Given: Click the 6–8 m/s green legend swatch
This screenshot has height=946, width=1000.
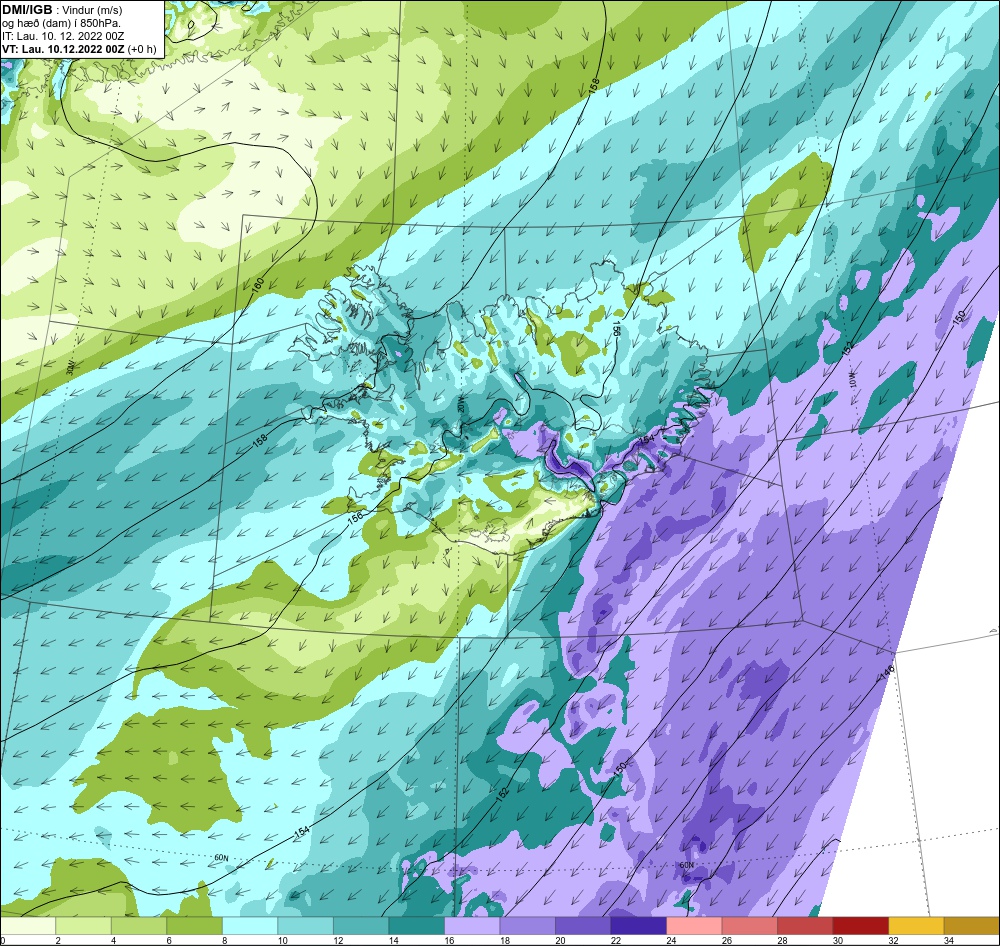Looking at the screenshot, I should (x=195, y=926).
